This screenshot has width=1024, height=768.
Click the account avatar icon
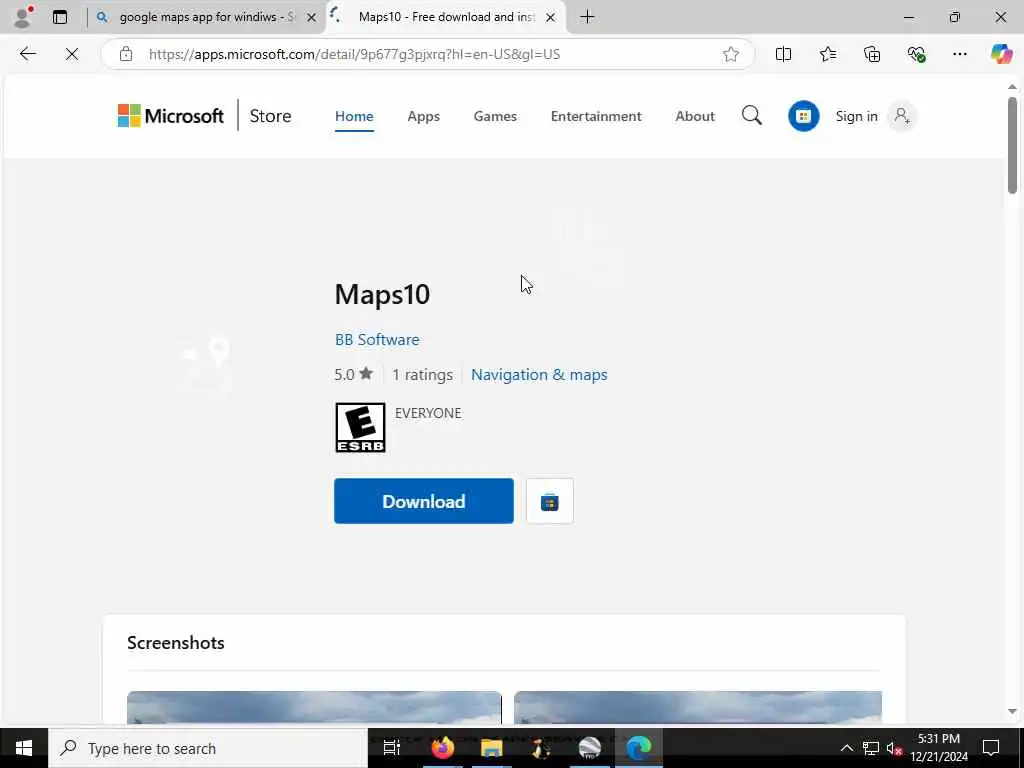902,116
